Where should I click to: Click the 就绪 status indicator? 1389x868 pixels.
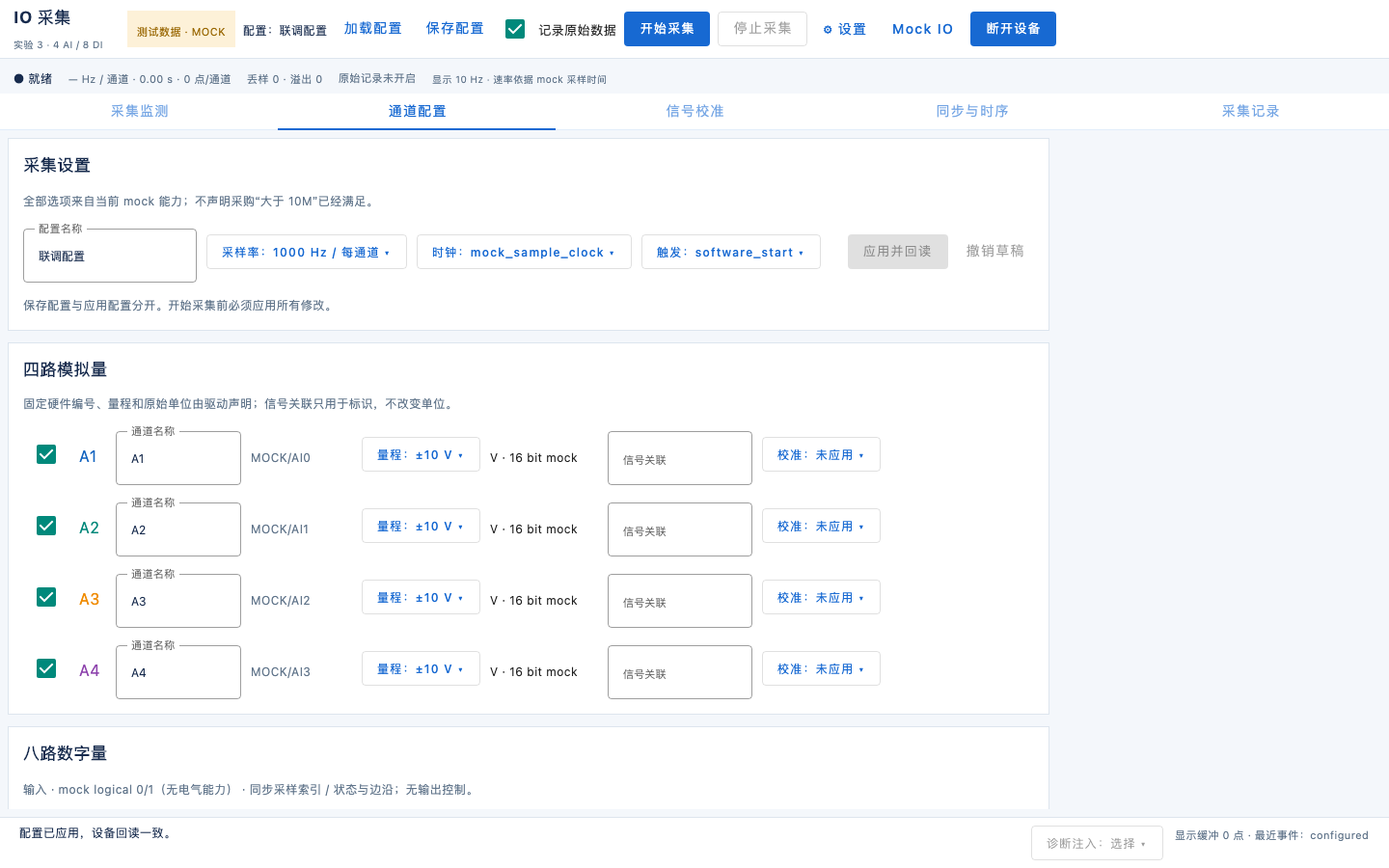(34, 79)
